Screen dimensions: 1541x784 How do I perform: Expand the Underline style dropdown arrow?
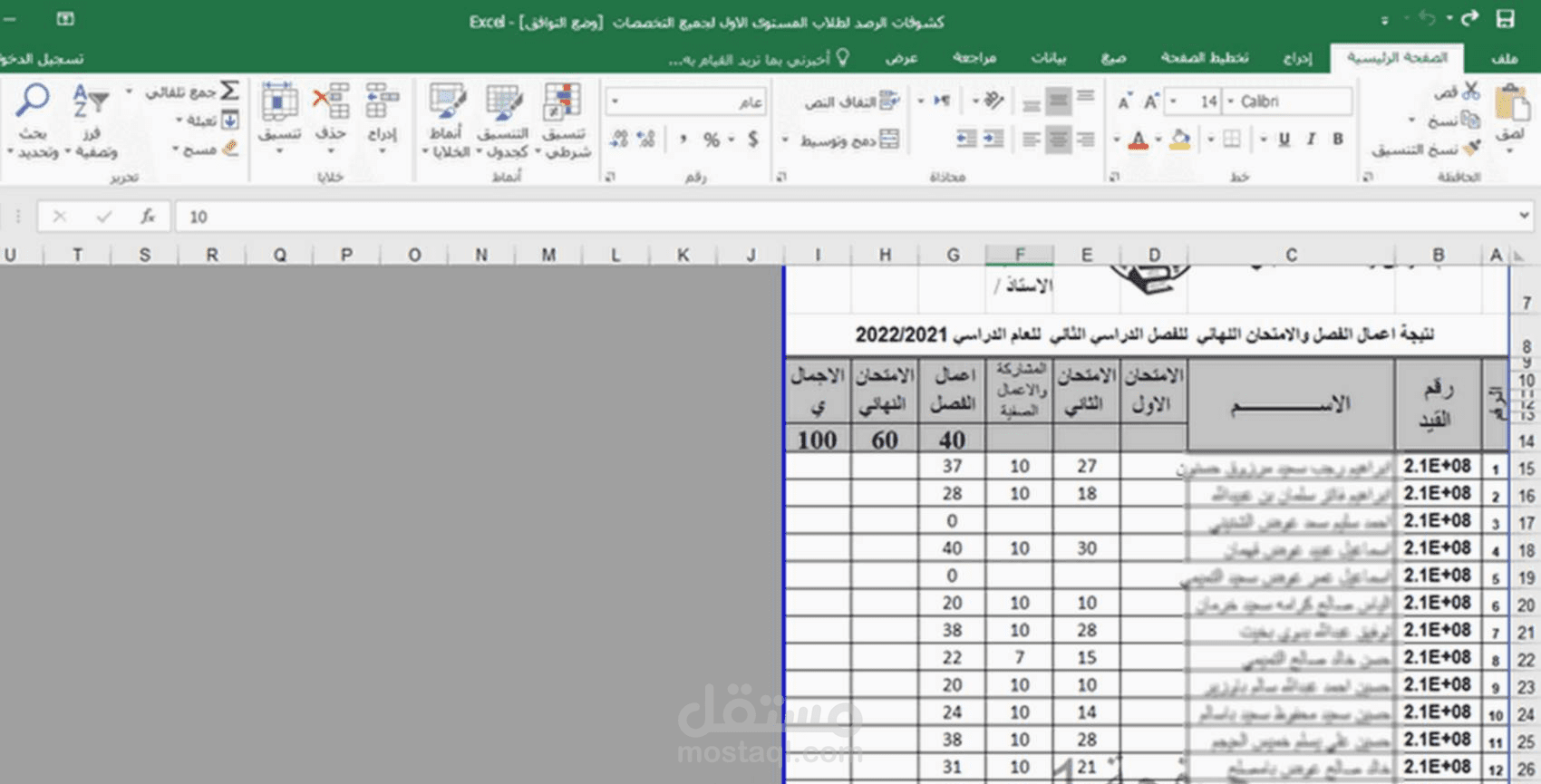(x=1264, y=140)
